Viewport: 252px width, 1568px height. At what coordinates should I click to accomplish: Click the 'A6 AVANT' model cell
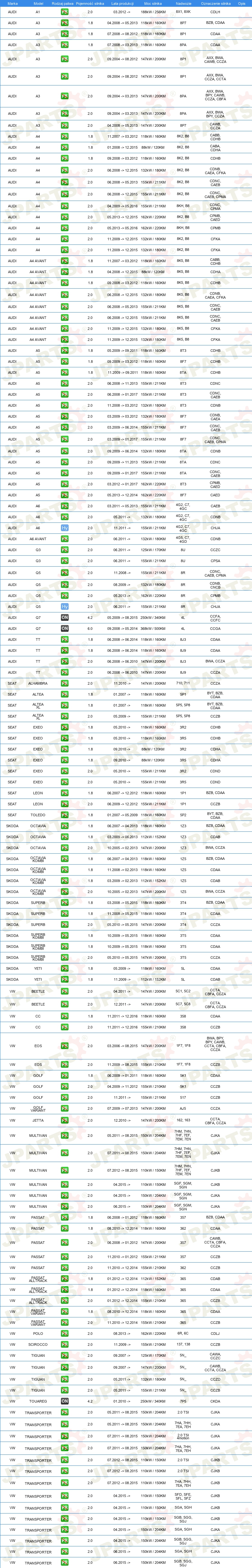point(38,539)
